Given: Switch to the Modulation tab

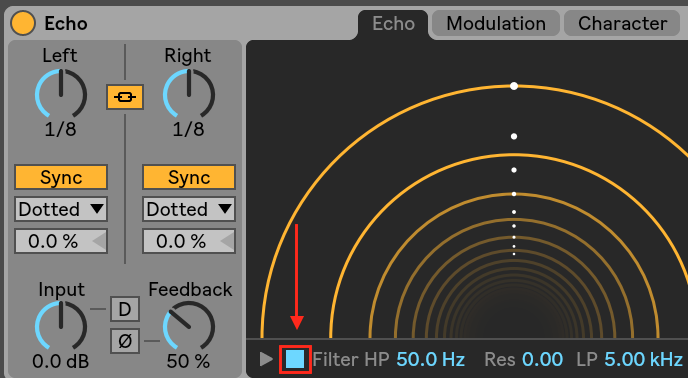Looking at the screenshot, I should 496,23.
